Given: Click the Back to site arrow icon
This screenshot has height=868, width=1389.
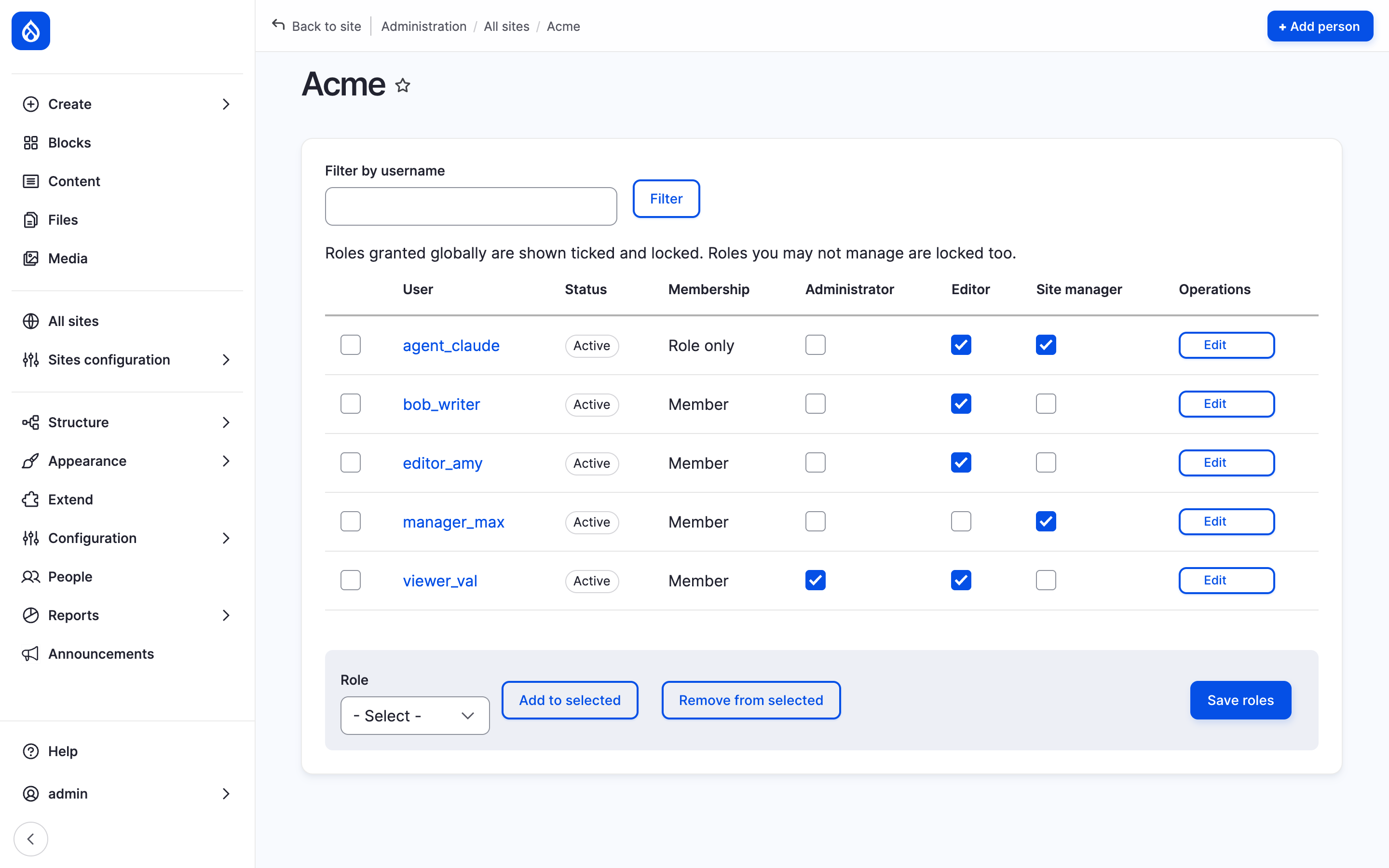Looking at the screenshot, I should (278, 25).
